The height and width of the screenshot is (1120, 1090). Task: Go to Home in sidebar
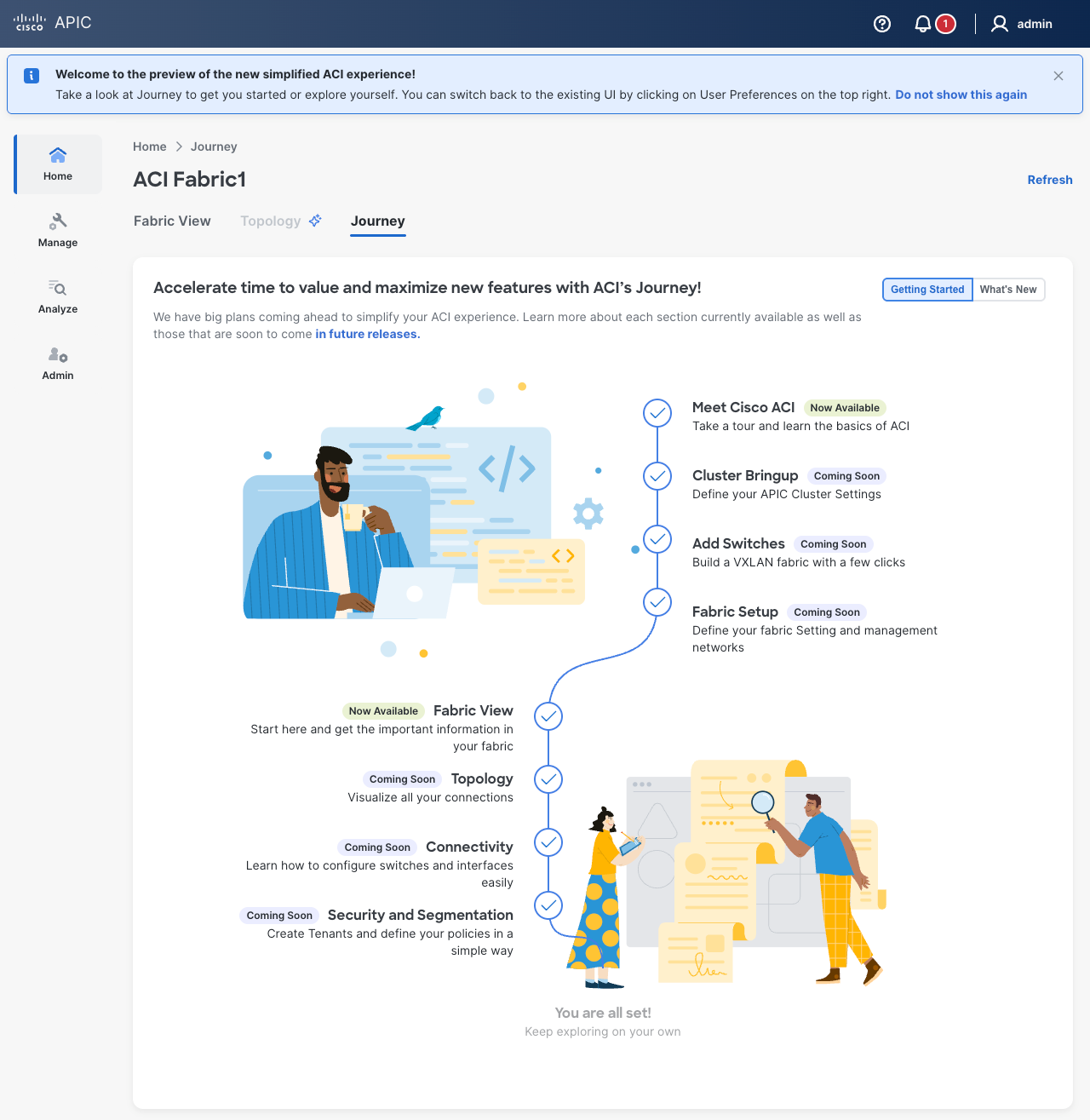(x=58, y=164)
